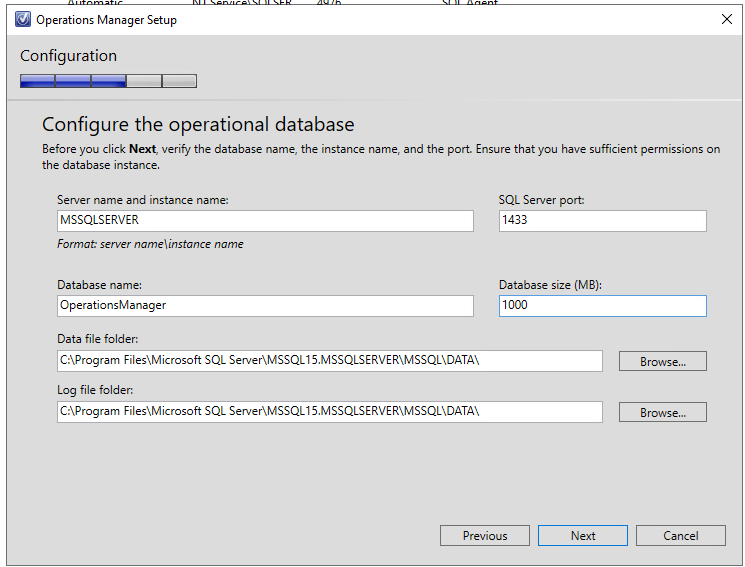This screenshot has height=567, width=745.
Task: Click the 'Data file folder:' label
Action: [97, 339]
